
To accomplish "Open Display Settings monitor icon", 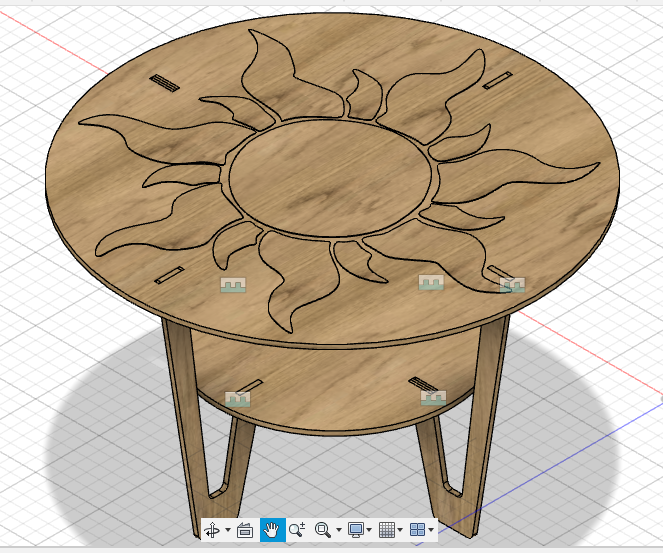I will pos(355,530).
